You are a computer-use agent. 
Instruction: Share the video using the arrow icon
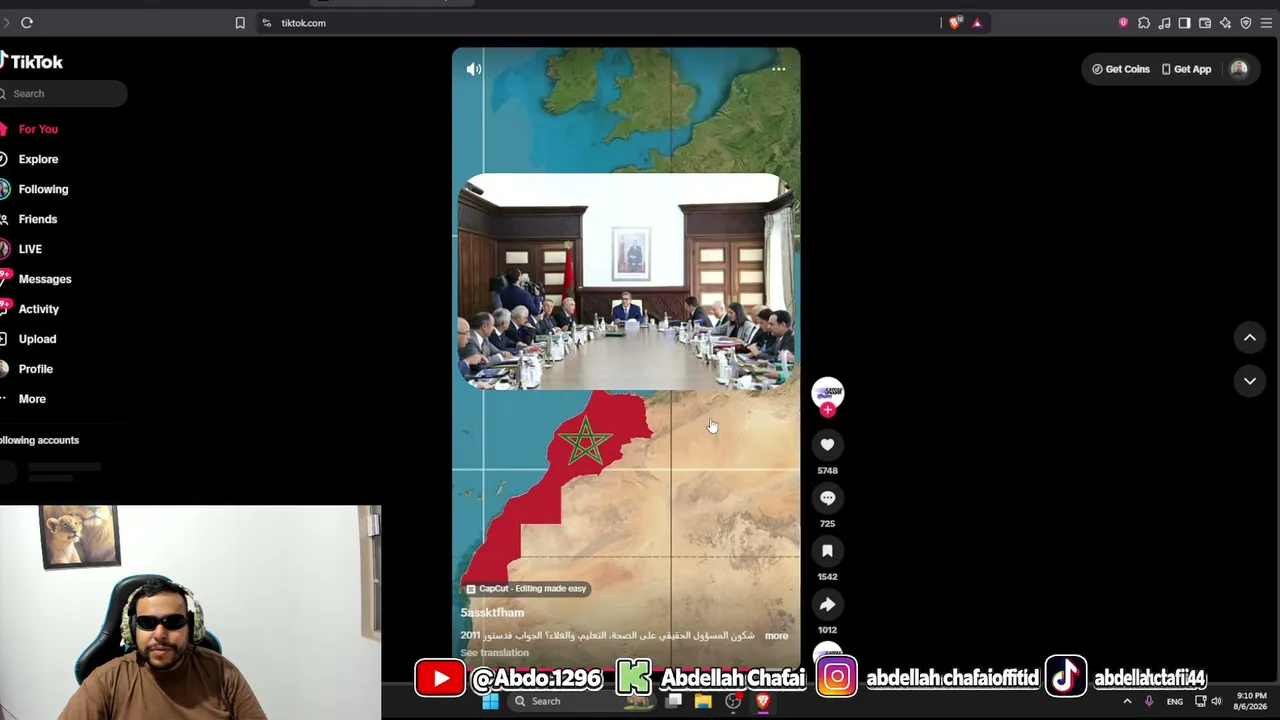click(827, 604)
